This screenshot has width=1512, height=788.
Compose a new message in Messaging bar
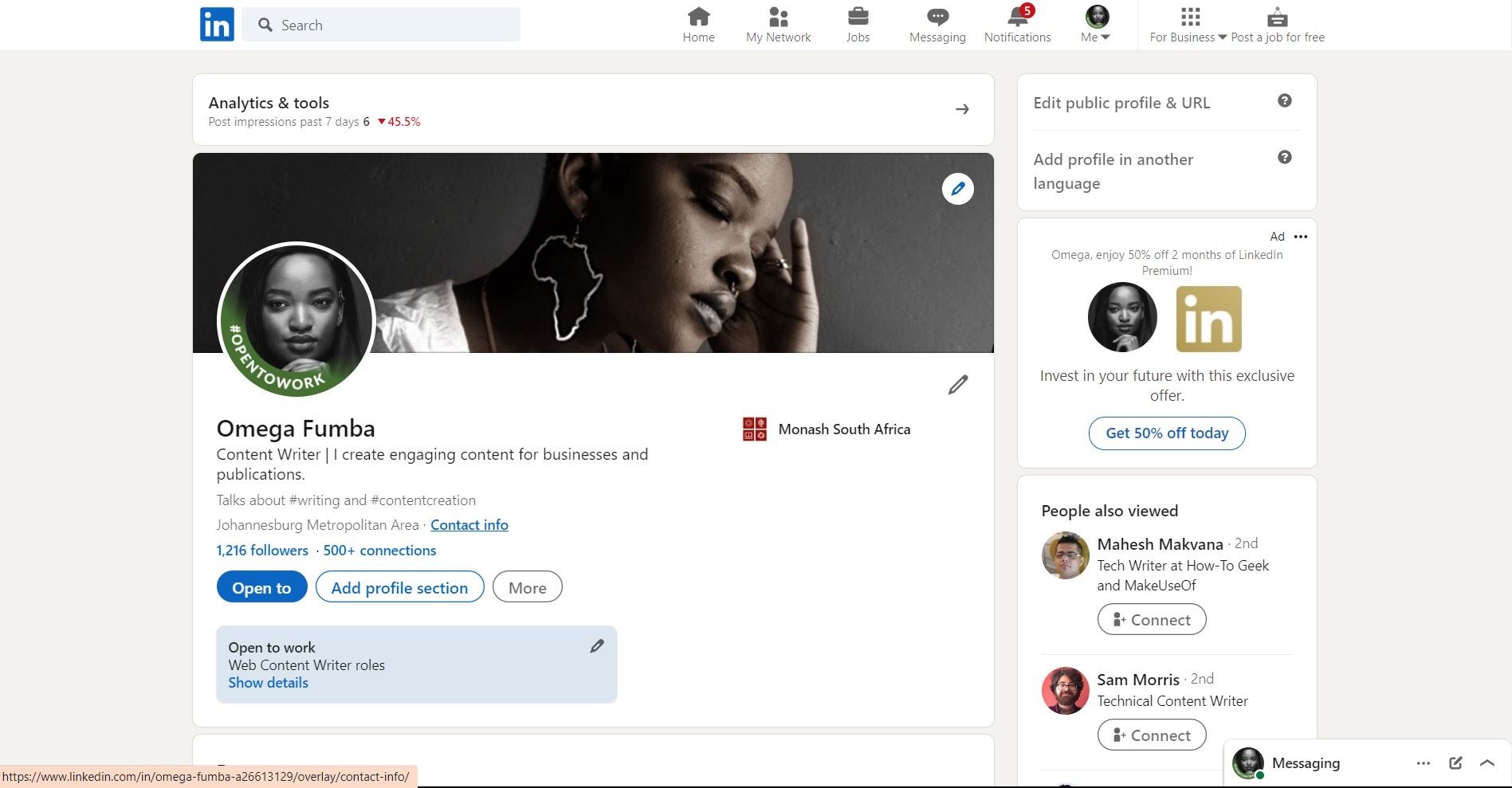click(1455, 763)
